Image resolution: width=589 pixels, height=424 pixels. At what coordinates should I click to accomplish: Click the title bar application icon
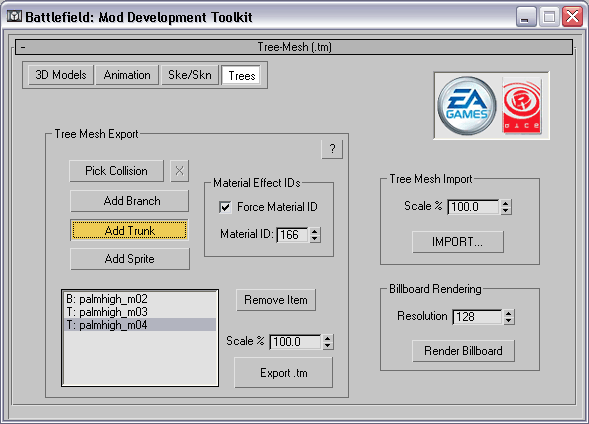click(x=14, y=17)
